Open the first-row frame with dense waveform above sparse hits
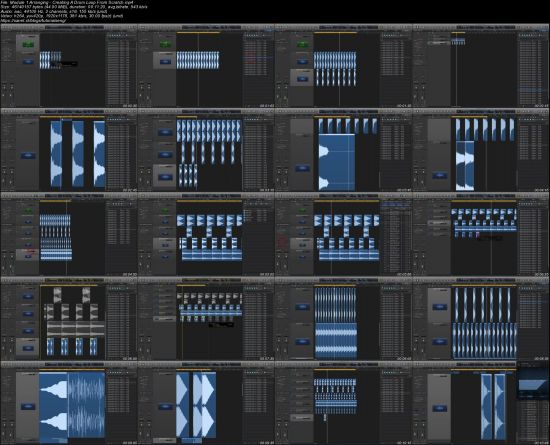Viewport: 550px width, 445px height. coord(343,66)
